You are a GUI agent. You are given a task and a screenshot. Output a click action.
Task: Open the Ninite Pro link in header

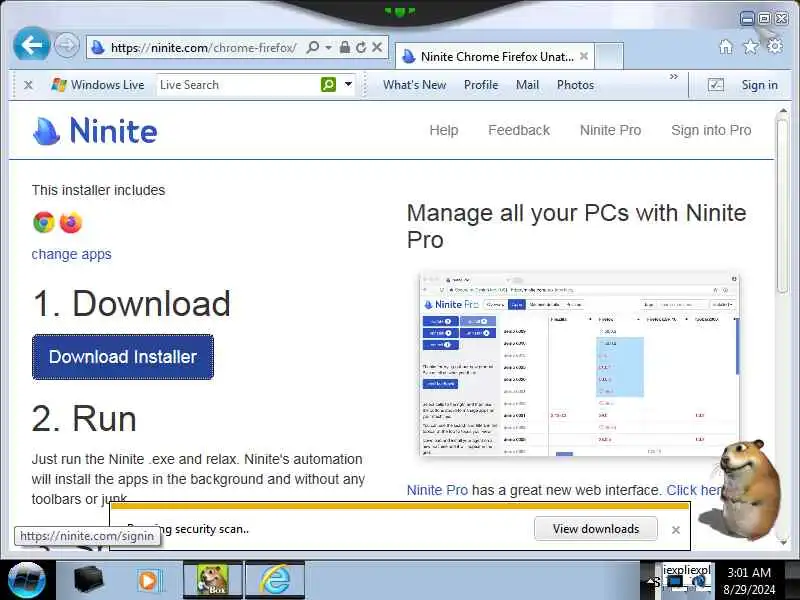point(610,131)
